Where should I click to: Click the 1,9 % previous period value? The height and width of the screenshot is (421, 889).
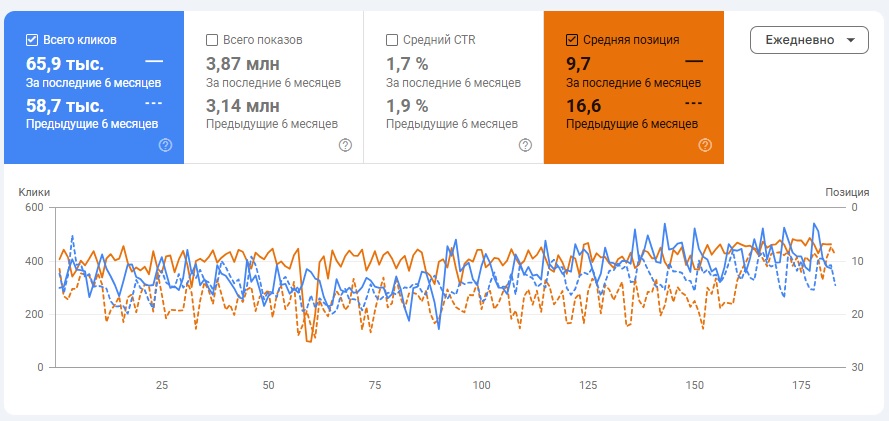(x=407, y=105)
